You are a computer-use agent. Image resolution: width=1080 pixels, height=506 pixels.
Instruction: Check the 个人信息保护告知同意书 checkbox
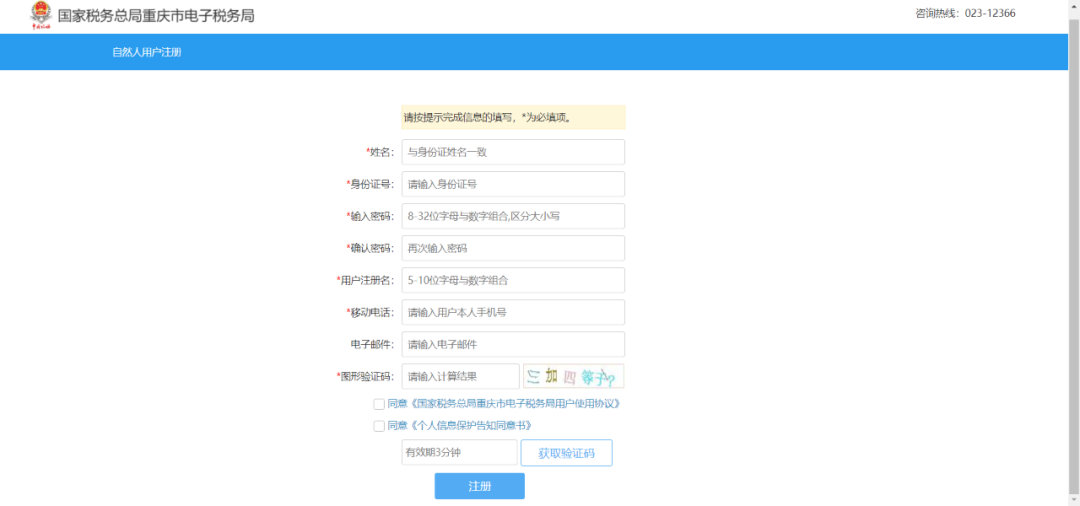[379, 426]
